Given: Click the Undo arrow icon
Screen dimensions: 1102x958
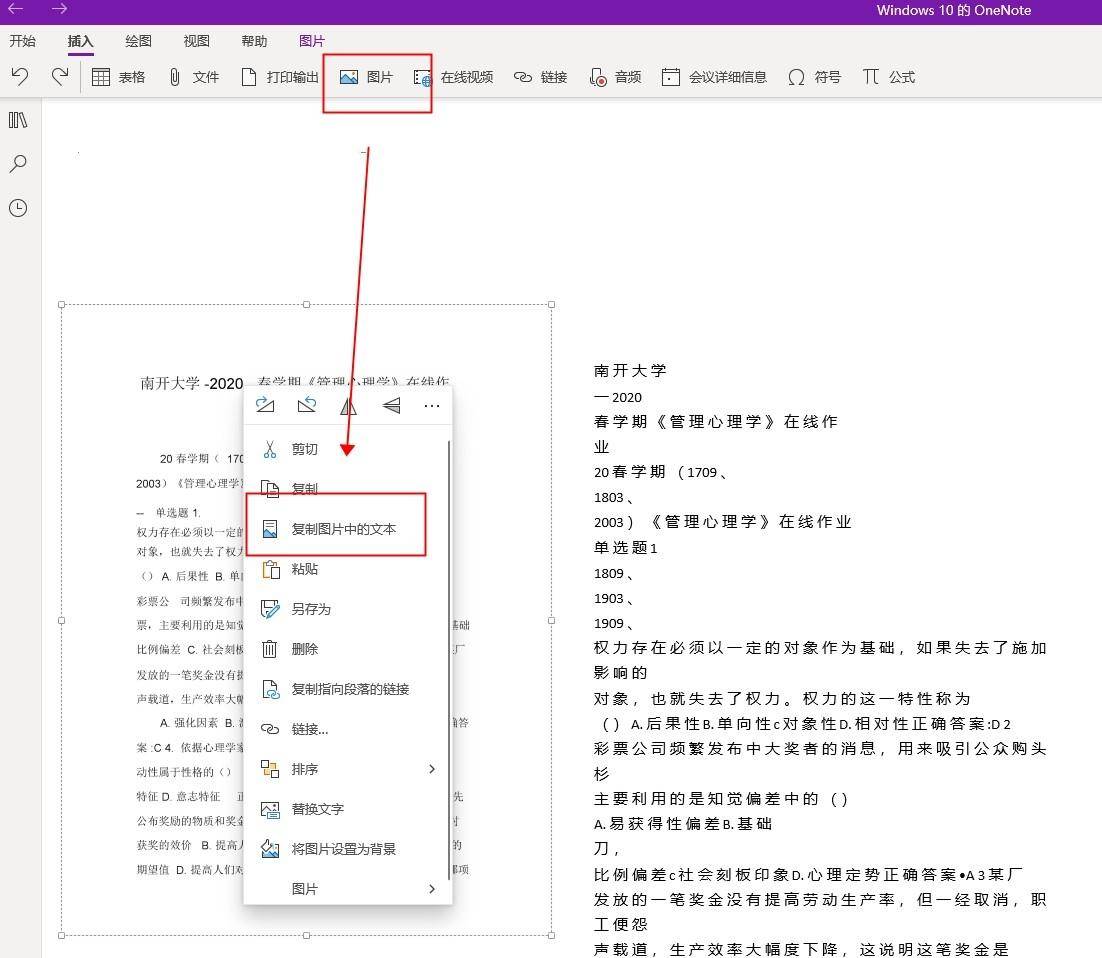Looking at the screenshot, I should point(20,76).
